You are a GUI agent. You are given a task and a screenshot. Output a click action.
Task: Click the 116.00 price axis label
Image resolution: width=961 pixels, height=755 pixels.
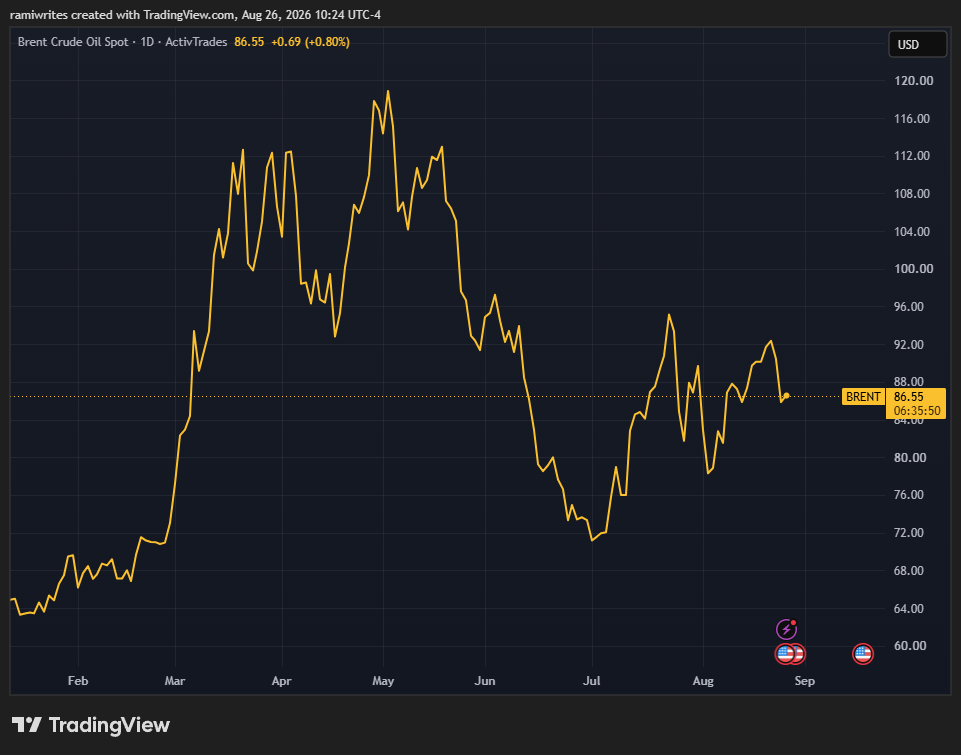pyautogui.click(x=913, y=118)
